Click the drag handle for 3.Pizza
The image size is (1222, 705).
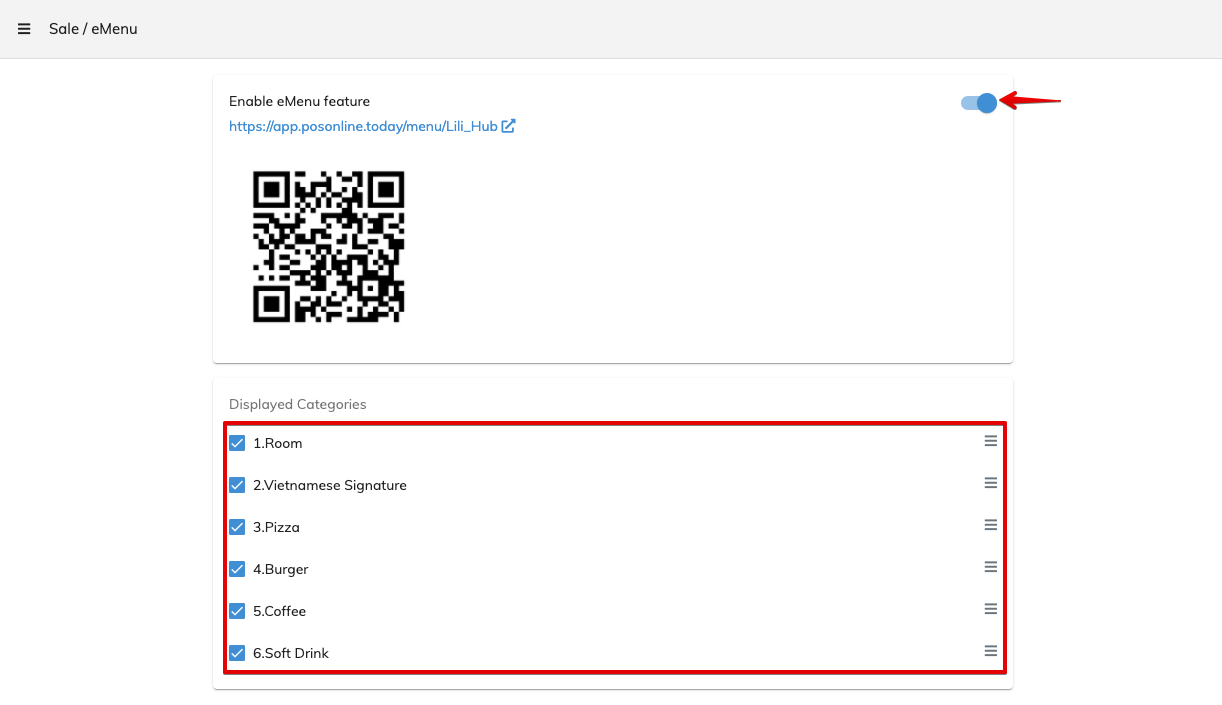991,525
